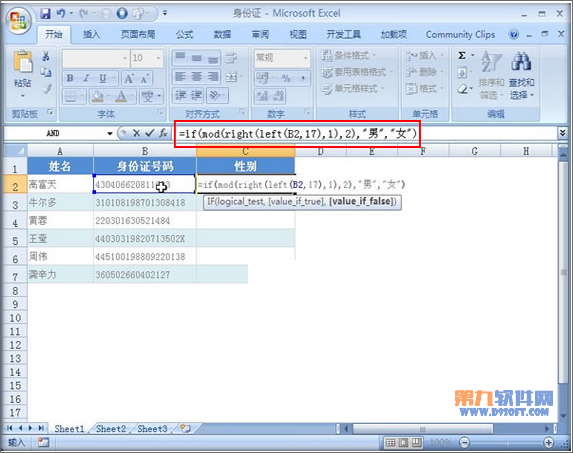Click merge and center icon
The width and height of the screenshot is (573, 453).
231,77
